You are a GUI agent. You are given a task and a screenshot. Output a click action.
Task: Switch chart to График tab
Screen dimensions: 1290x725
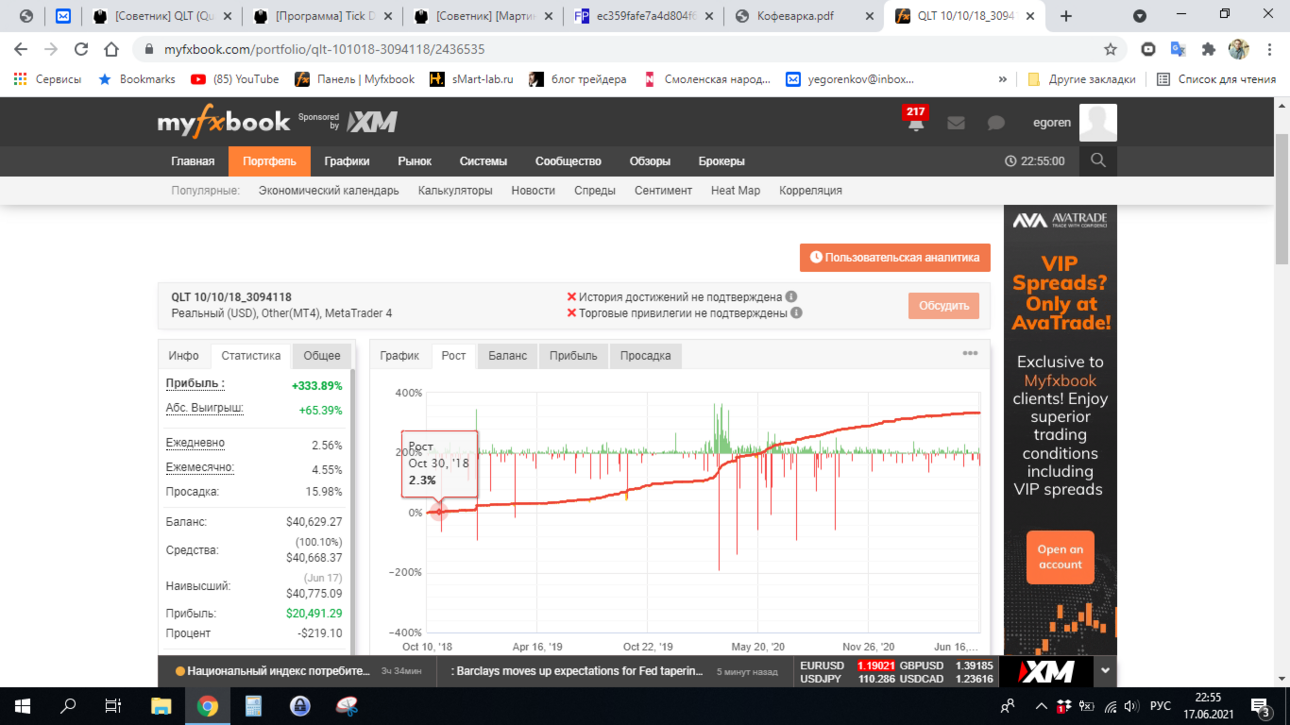[x=399, y=356]
